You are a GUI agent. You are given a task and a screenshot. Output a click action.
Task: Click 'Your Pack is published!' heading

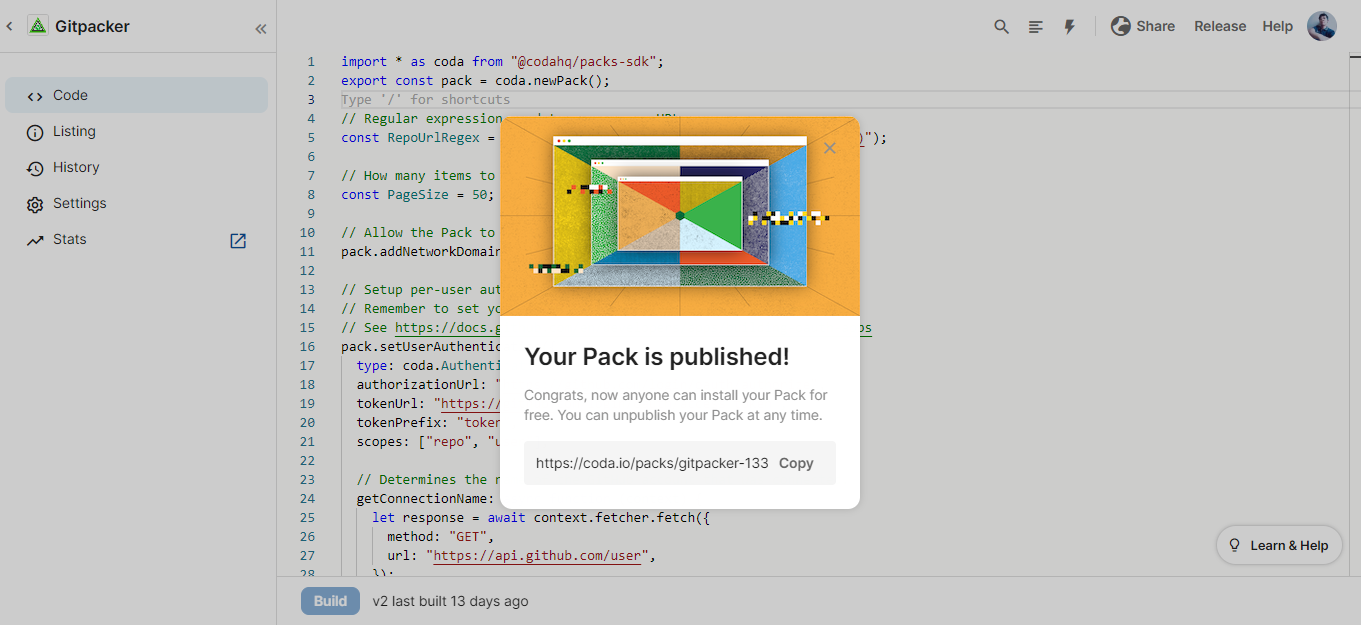click(657, 357)
